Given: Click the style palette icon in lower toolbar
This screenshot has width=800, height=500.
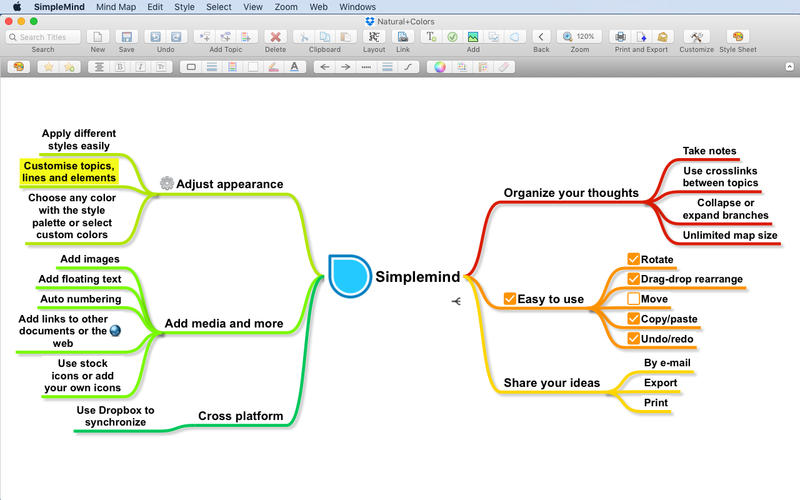Looking at the screenshot, I should click(x=19, y=67).
